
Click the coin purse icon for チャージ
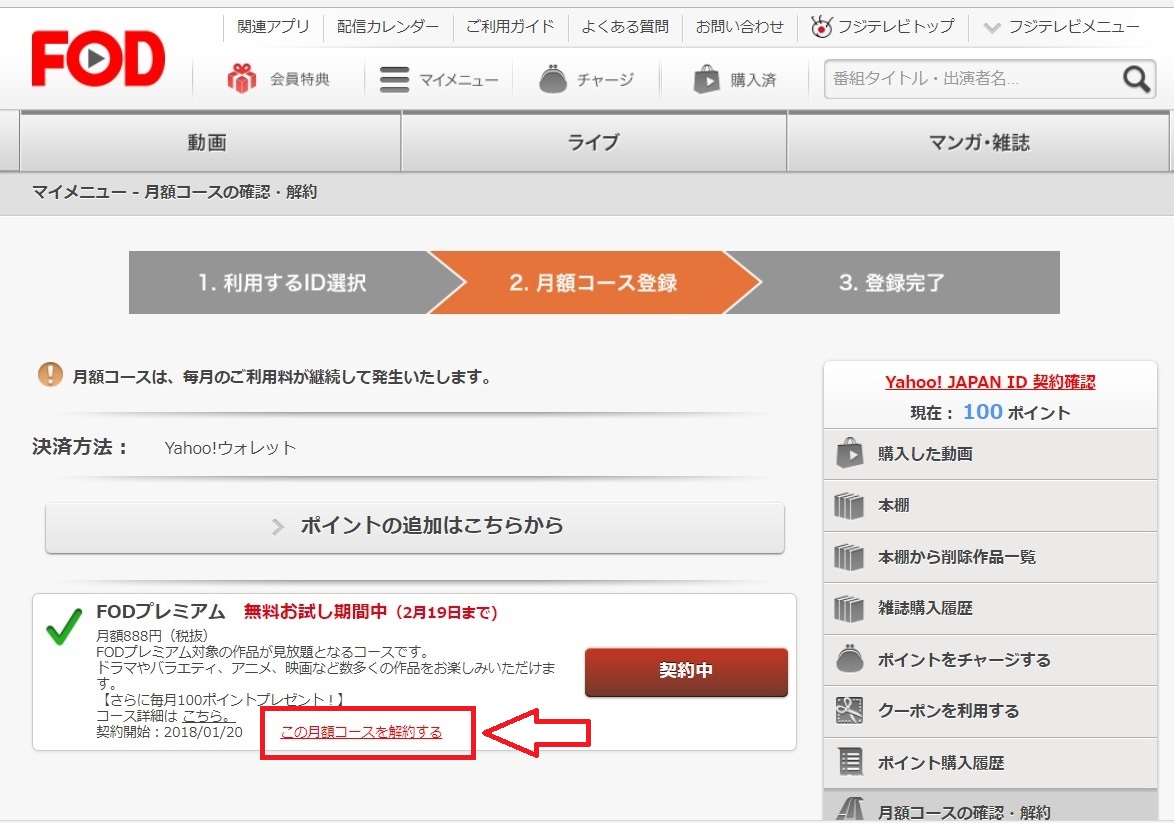point(553,79)
